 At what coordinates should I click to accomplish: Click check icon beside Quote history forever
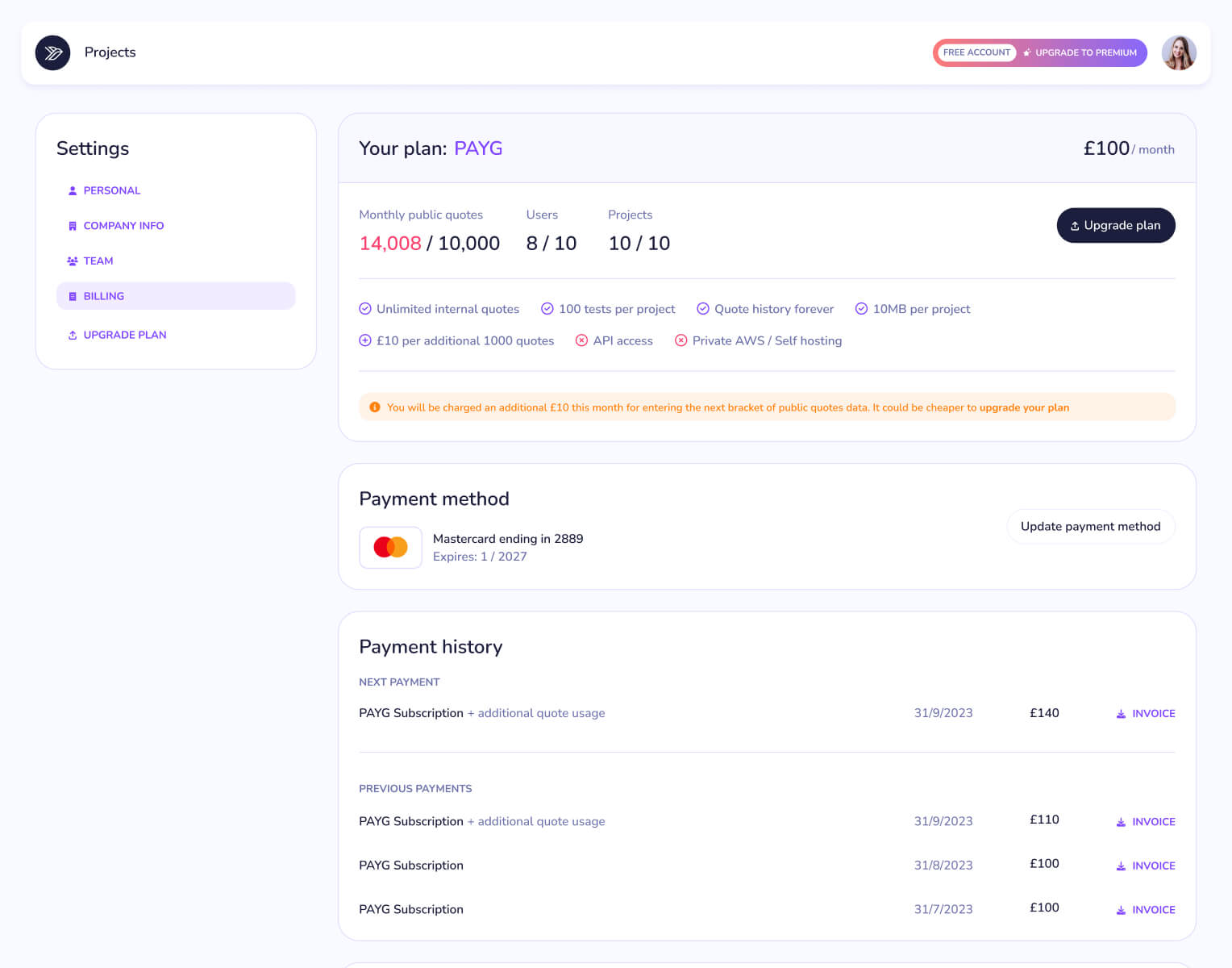pos(703,309)
